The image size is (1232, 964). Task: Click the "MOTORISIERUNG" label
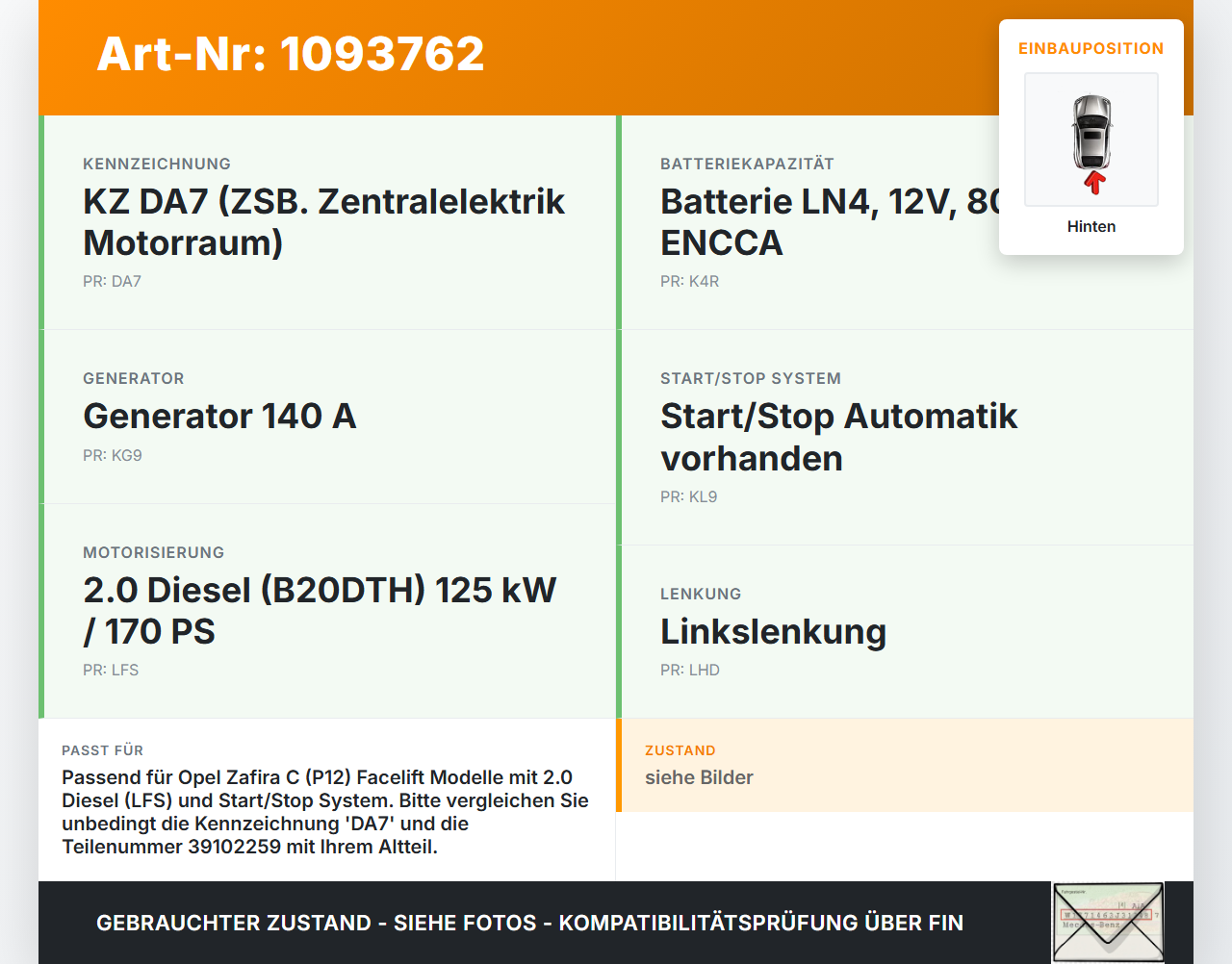click(154, 552)
